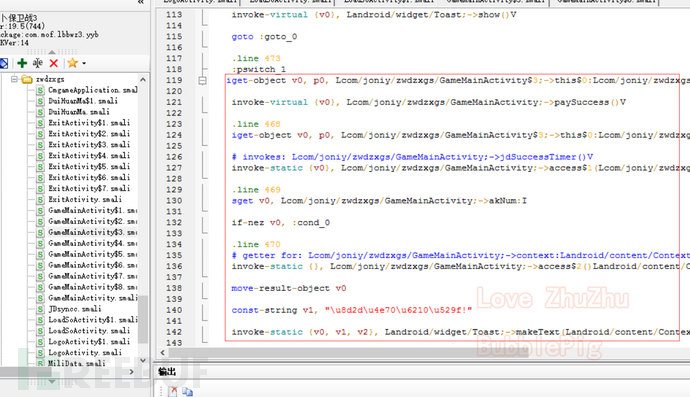
Task: Open LogoActivity.smali file
Action: pyautogui.click(x=85, y=353)
